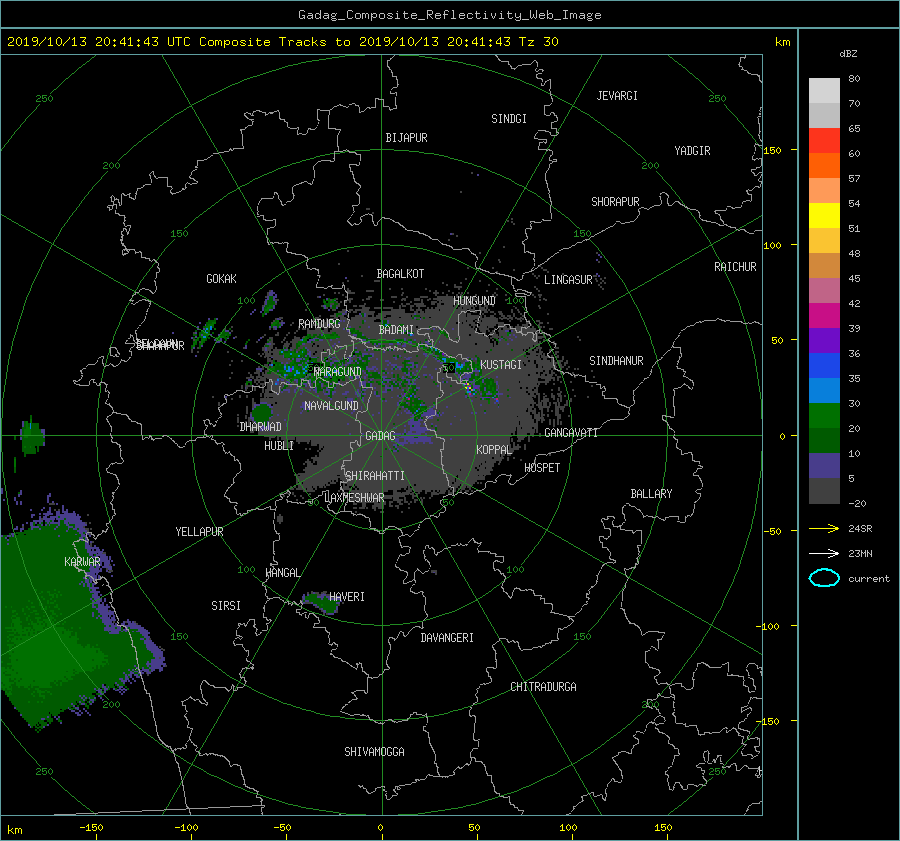Click the BADAMI city label

click(396, 330)
